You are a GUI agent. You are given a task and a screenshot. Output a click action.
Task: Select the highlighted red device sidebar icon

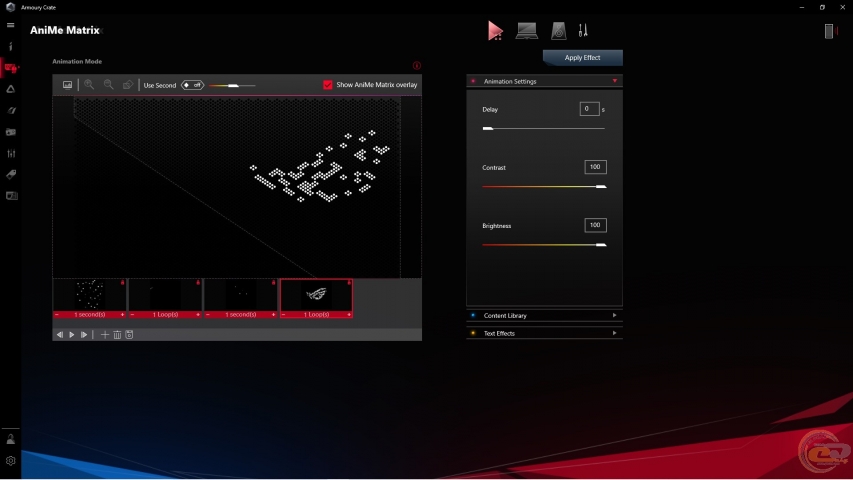(11, 68)
